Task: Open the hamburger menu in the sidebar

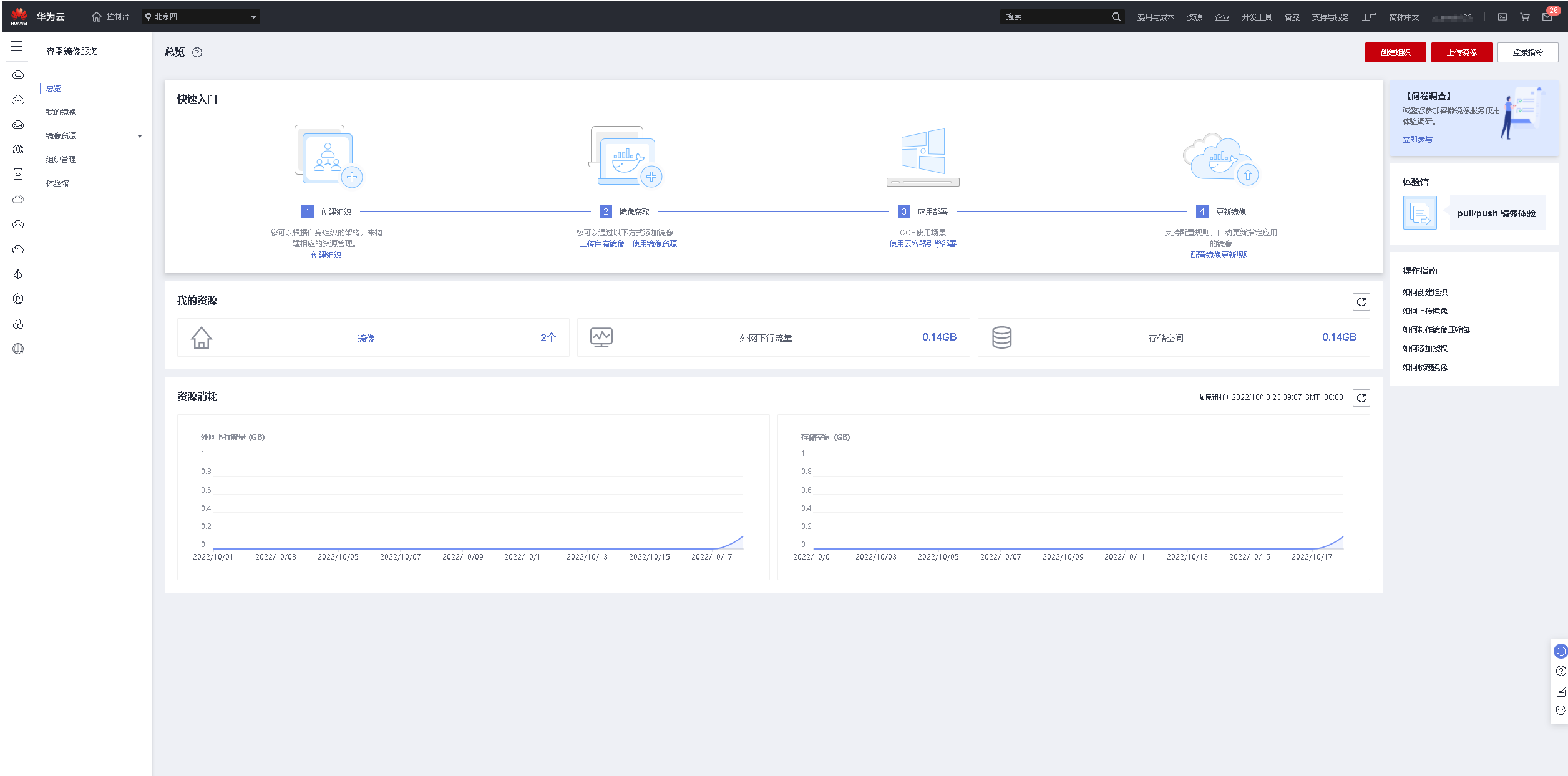Action: pos(17,47)
